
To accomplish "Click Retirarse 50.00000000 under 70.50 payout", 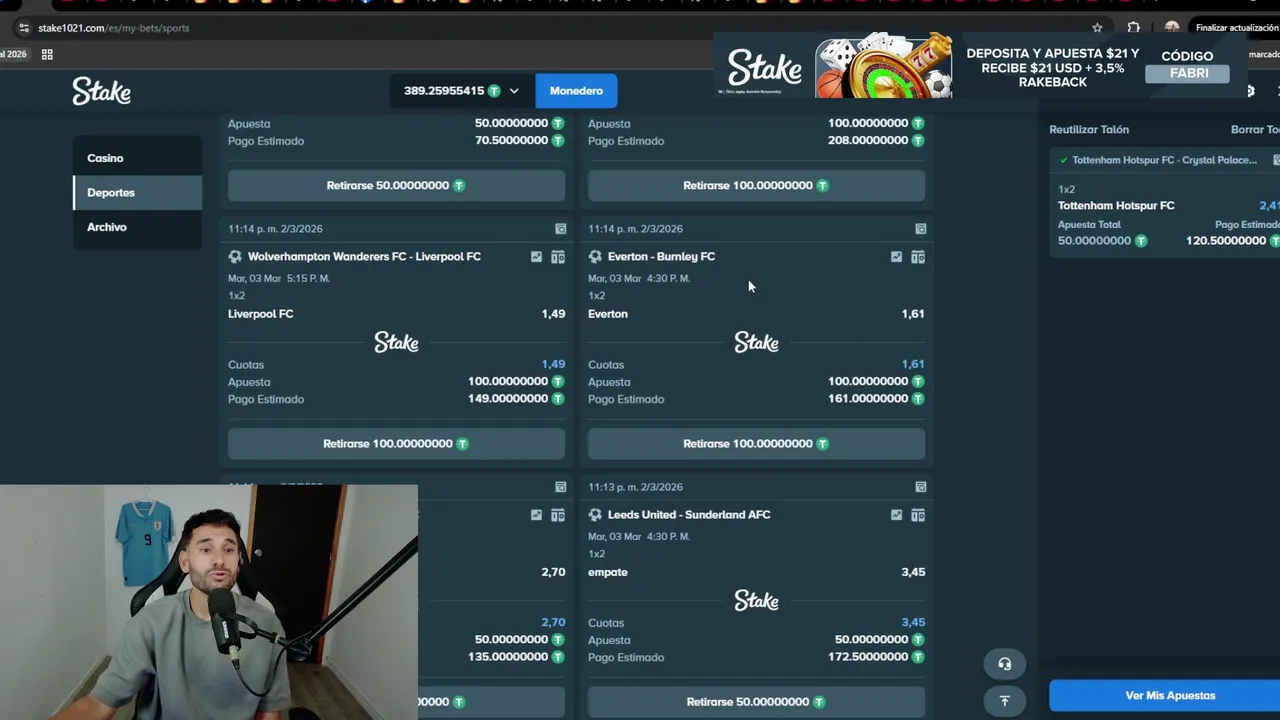I will 396,185.
